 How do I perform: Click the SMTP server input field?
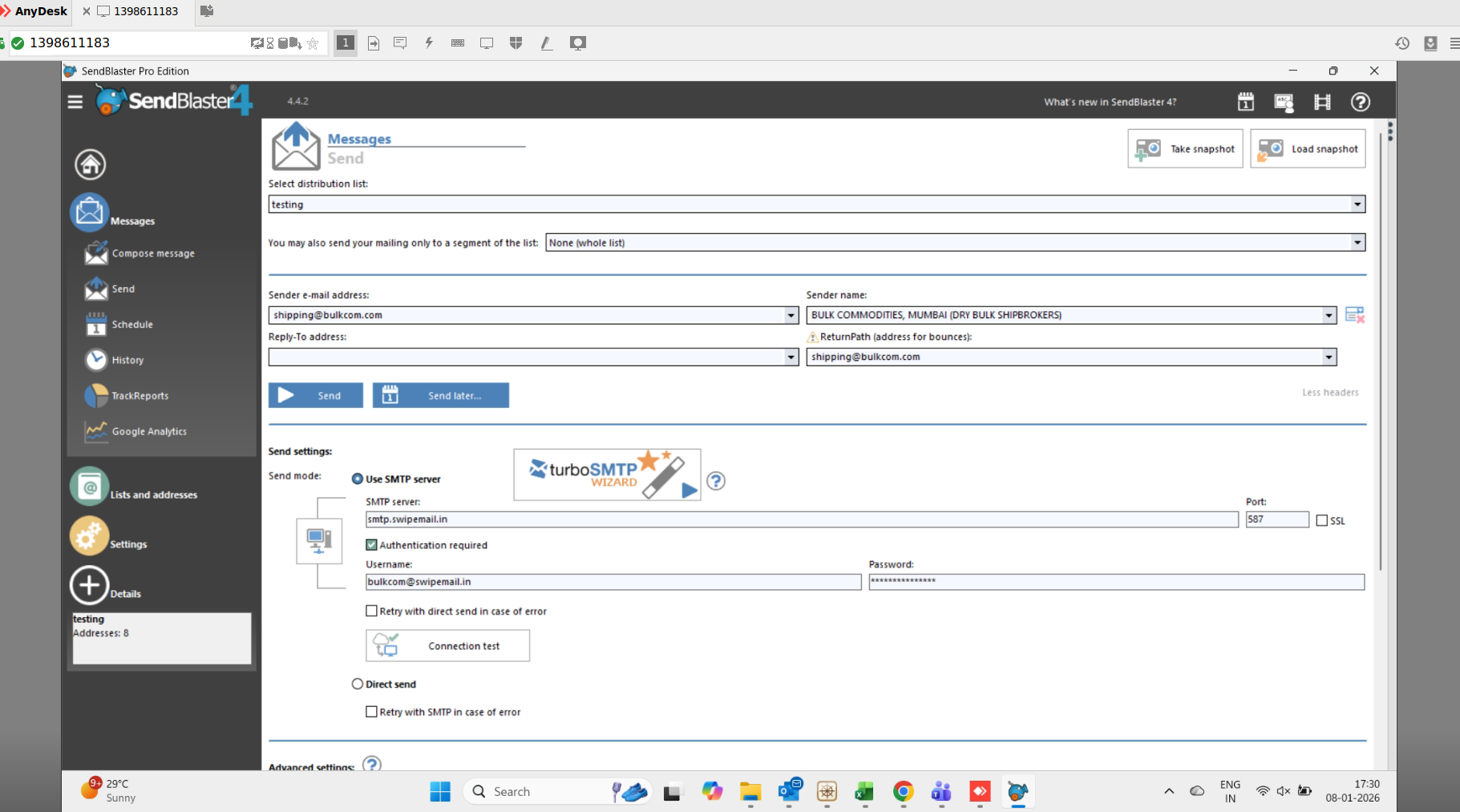pyautogui.click(x=802, y=519)
